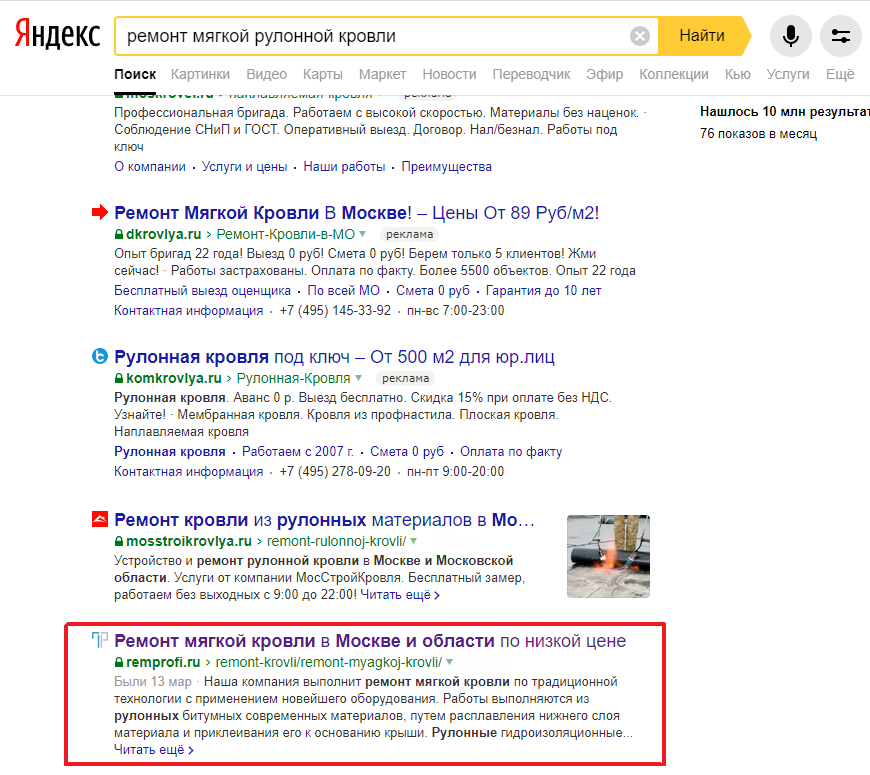Open Ремонт Мягкой Кровли В Москве result
The width and height of the screenshot is (870, 775).
click(x=357, y=212)
